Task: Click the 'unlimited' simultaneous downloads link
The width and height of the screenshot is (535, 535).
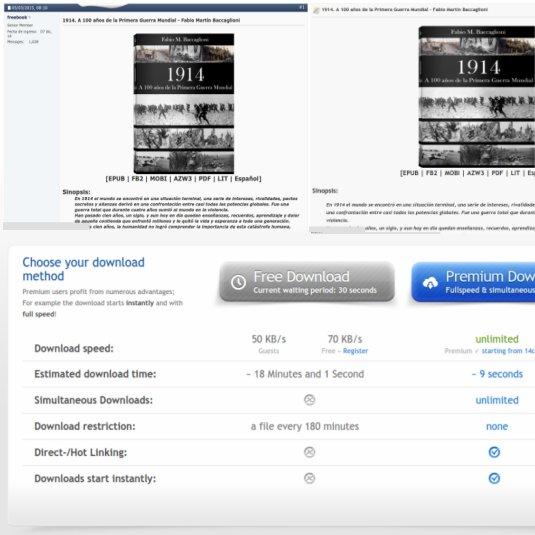Action: (497, 400)
